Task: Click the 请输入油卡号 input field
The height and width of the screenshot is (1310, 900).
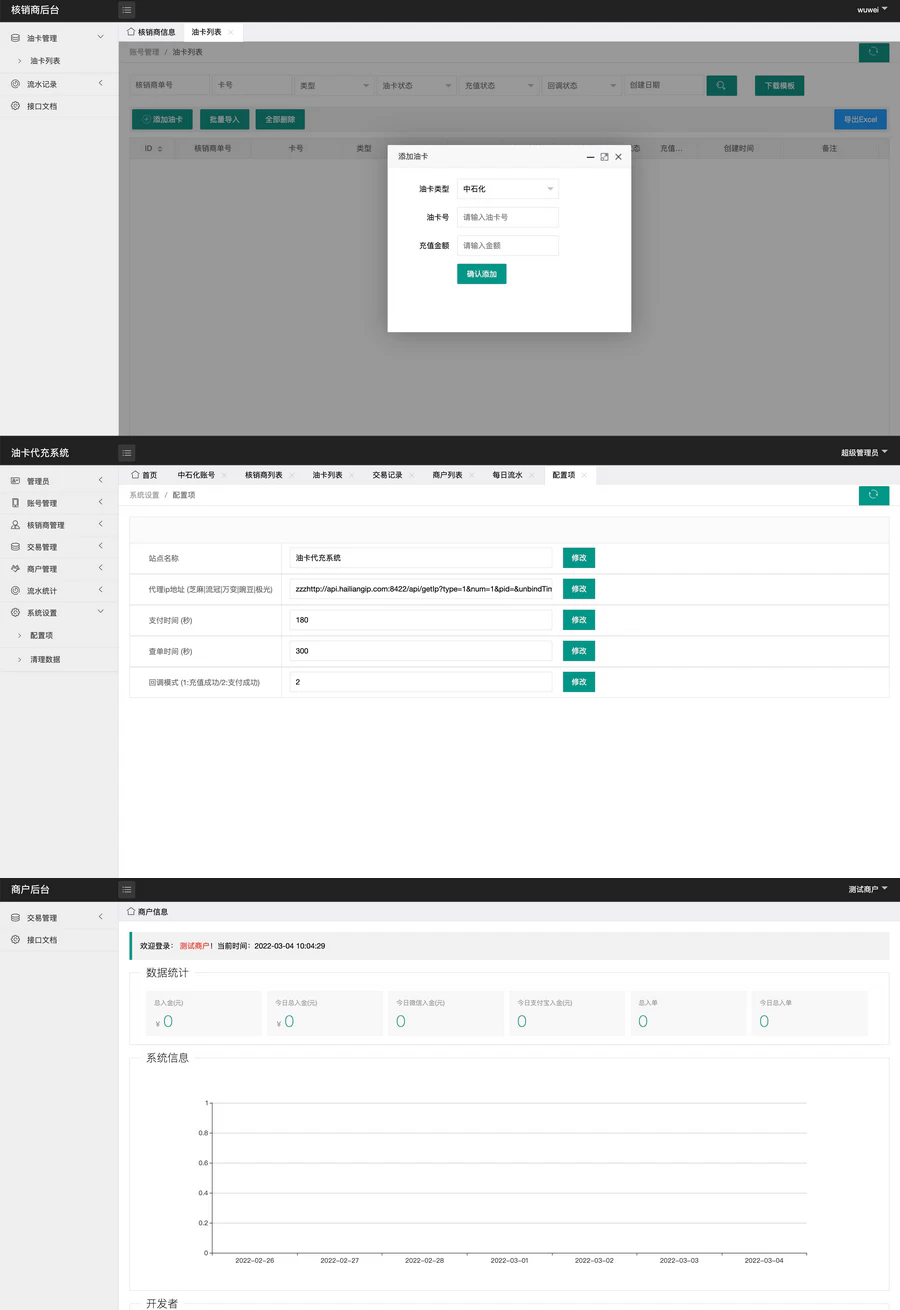Action: (x=507, y=217)
